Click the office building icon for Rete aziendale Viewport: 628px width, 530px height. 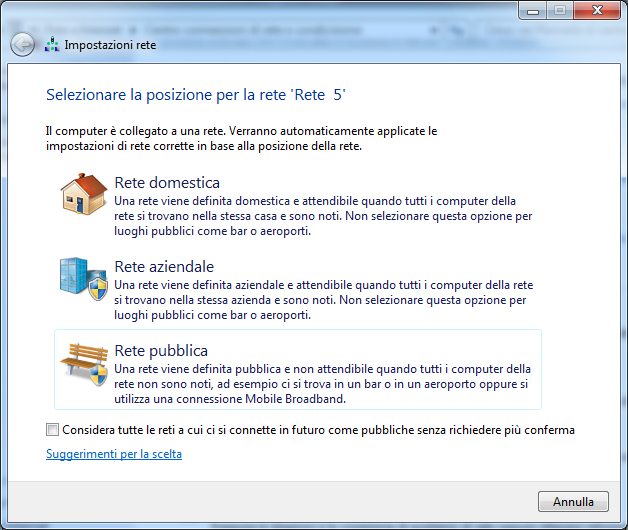pos(80,276)
